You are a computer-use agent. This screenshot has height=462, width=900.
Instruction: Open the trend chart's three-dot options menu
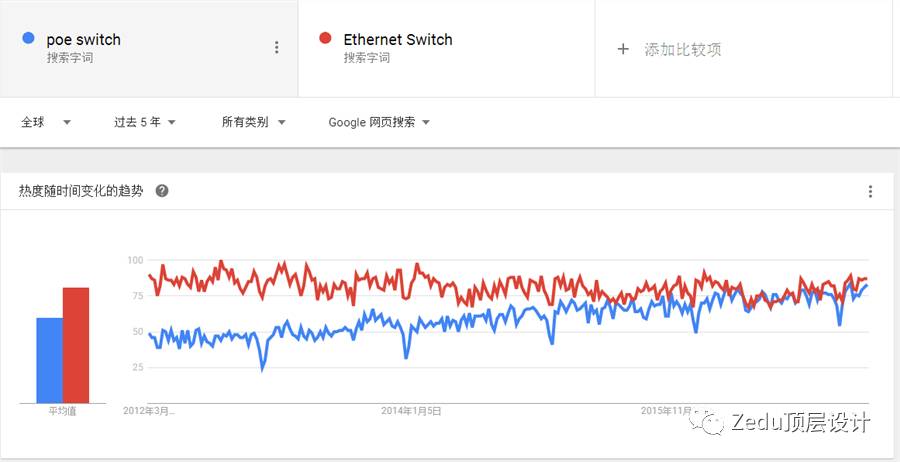click(x=870, y=192)
